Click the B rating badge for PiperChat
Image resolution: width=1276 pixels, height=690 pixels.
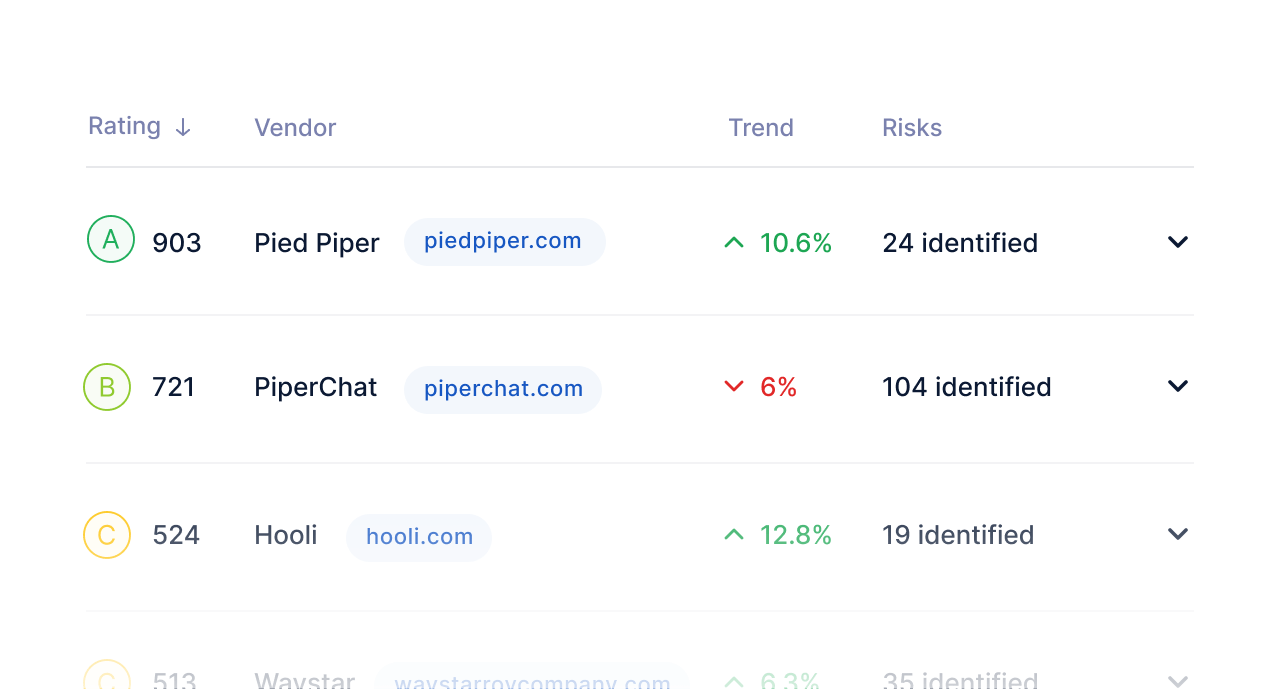[x=107, y=387]
